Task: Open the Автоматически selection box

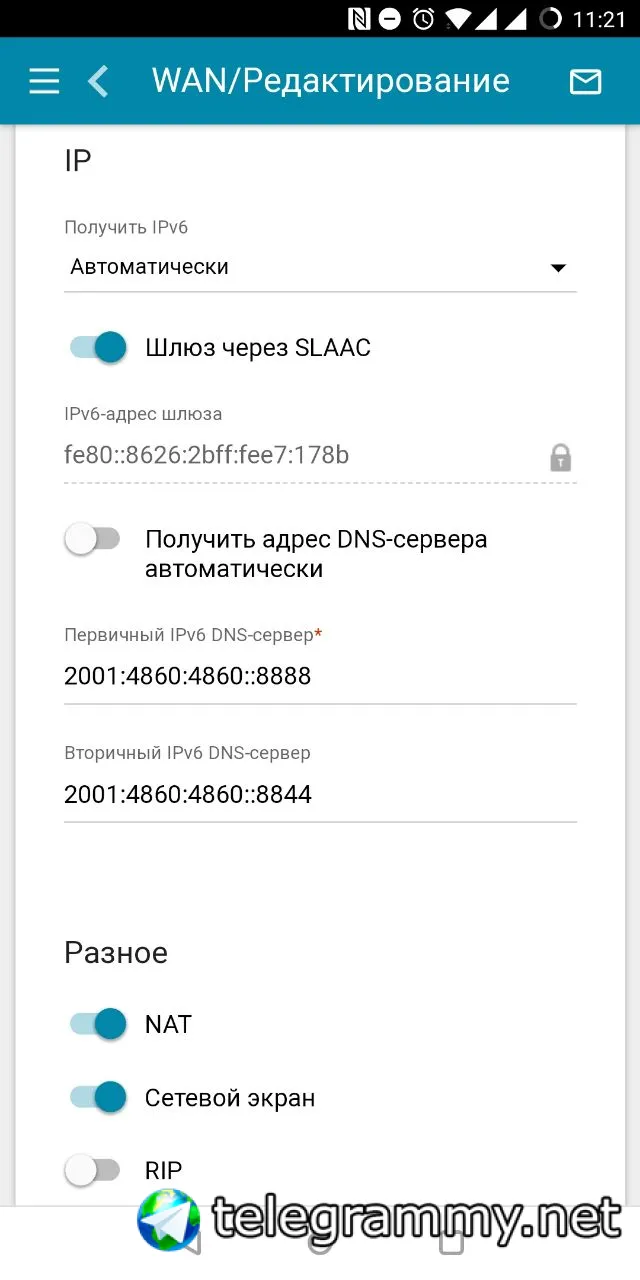Action: tap(300, 267)
